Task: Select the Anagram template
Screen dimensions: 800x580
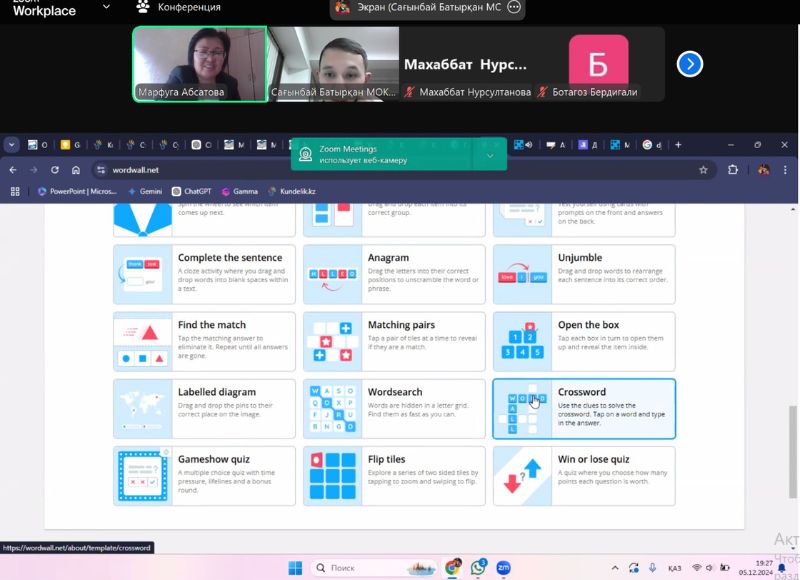Action: click(394, 274)
